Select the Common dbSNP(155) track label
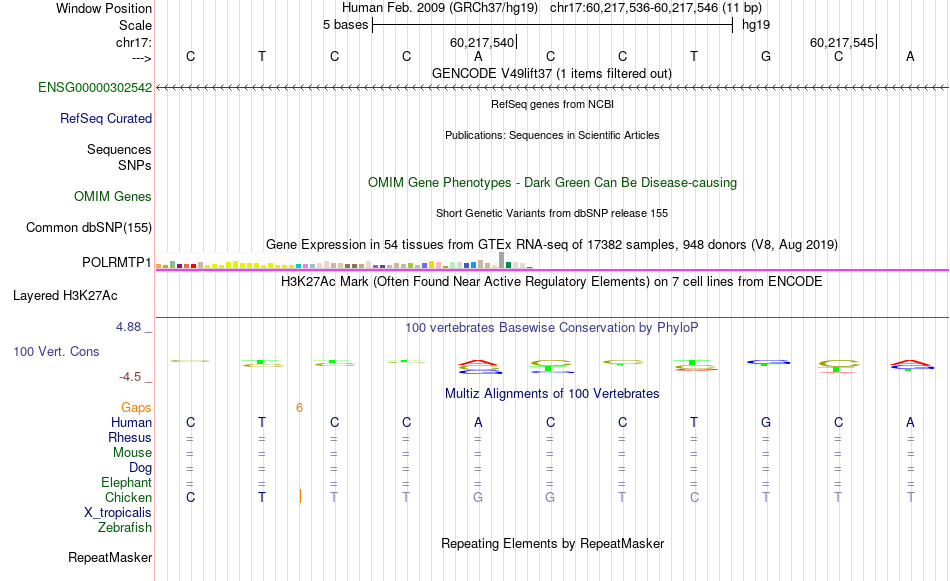Image resolution: width=950 pixels, height=581 pixels. (89, 227)
